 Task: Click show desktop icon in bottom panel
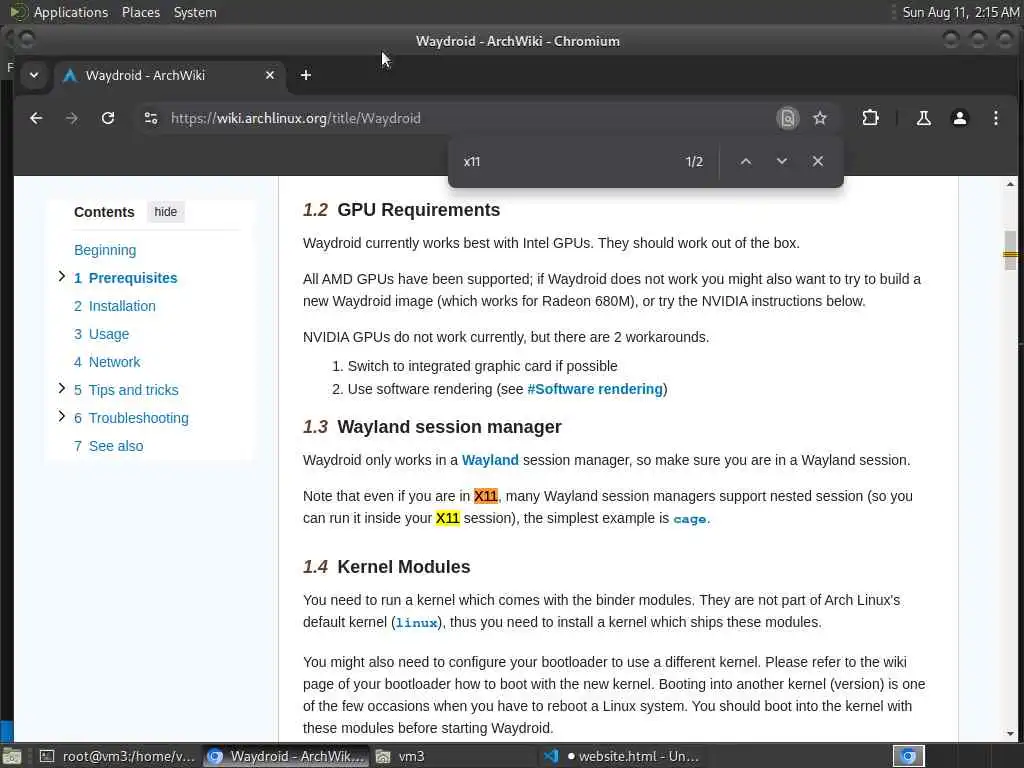[x=12, y=757]
